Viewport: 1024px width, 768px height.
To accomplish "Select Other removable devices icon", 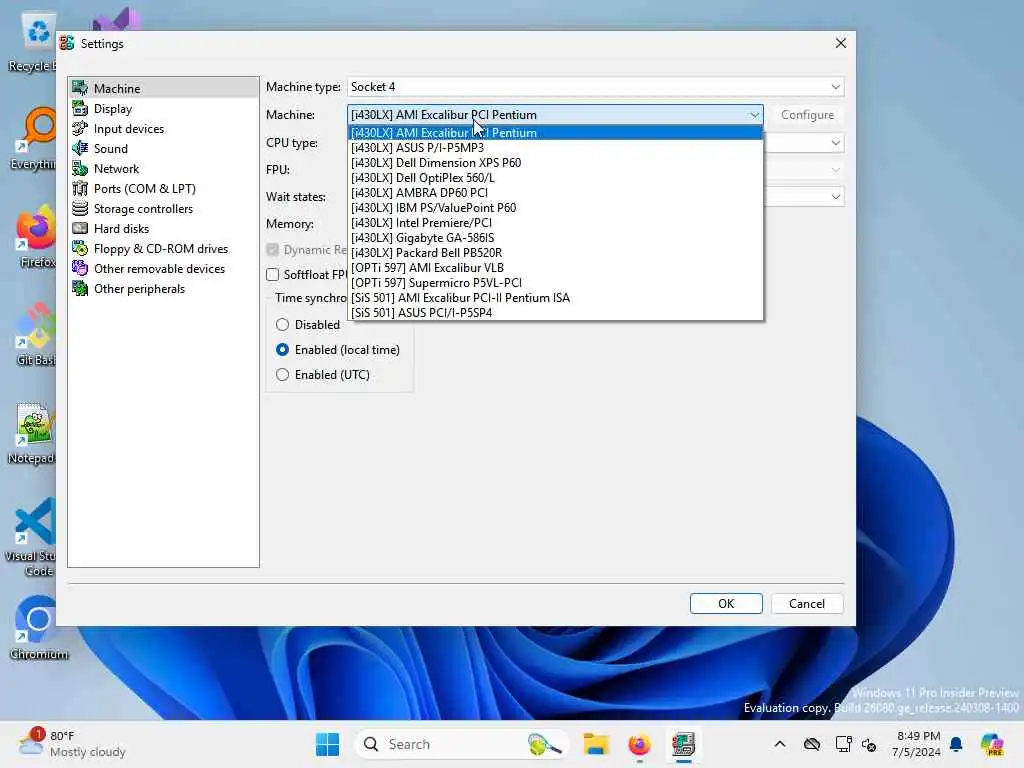I will 80,268.
